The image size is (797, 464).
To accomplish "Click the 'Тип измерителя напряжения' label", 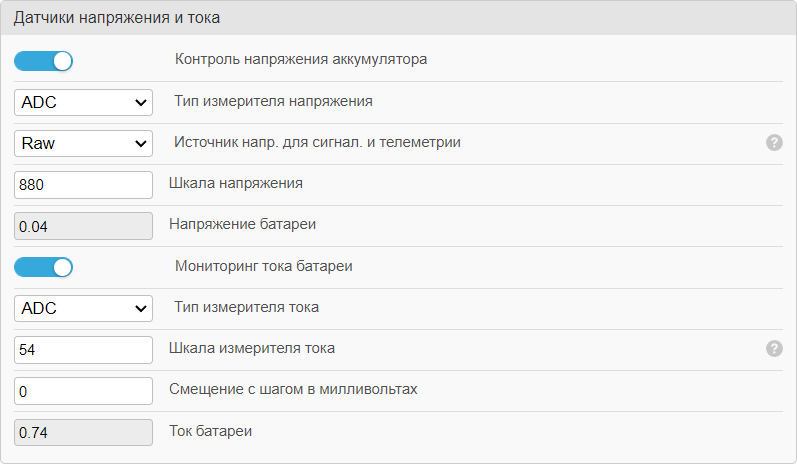I will 273,101.
